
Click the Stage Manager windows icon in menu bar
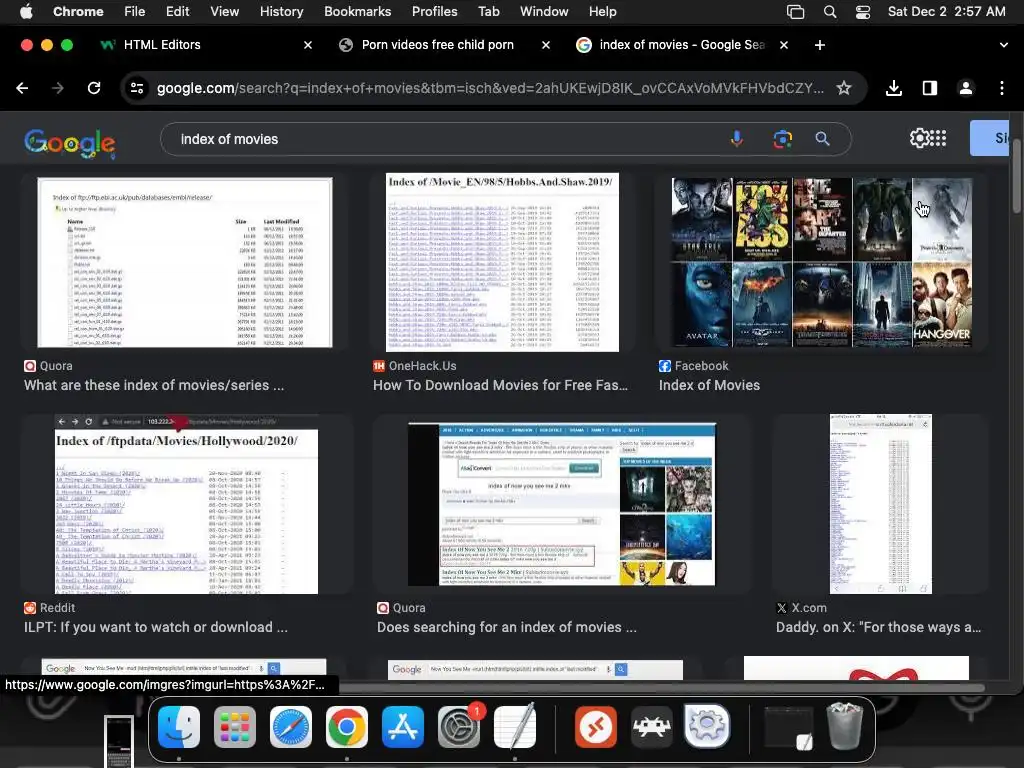click(795, 11)
